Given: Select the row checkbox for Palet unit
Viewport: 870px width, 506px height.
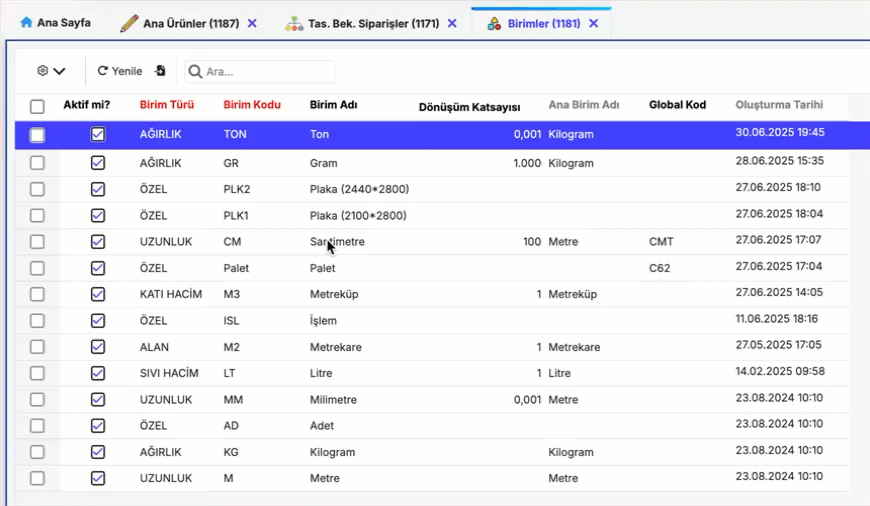Looking at the screenshot, I should point(37,268).
